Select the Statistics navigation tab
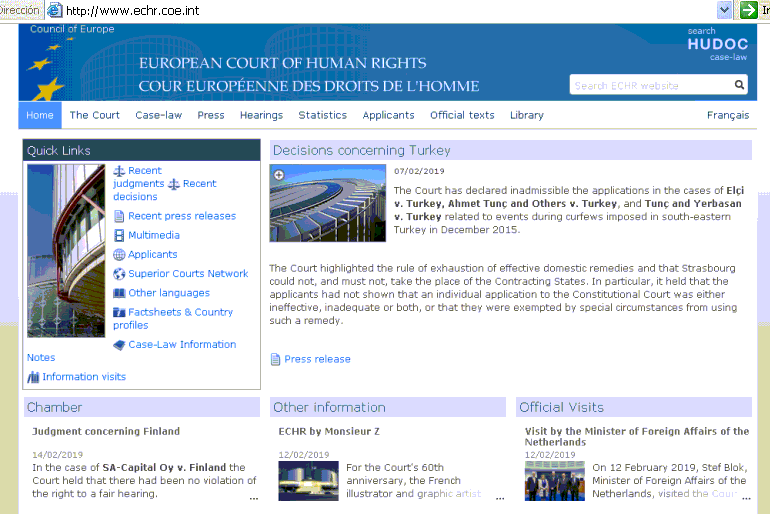This screenshot has height=514, width=770. point(322,115)
